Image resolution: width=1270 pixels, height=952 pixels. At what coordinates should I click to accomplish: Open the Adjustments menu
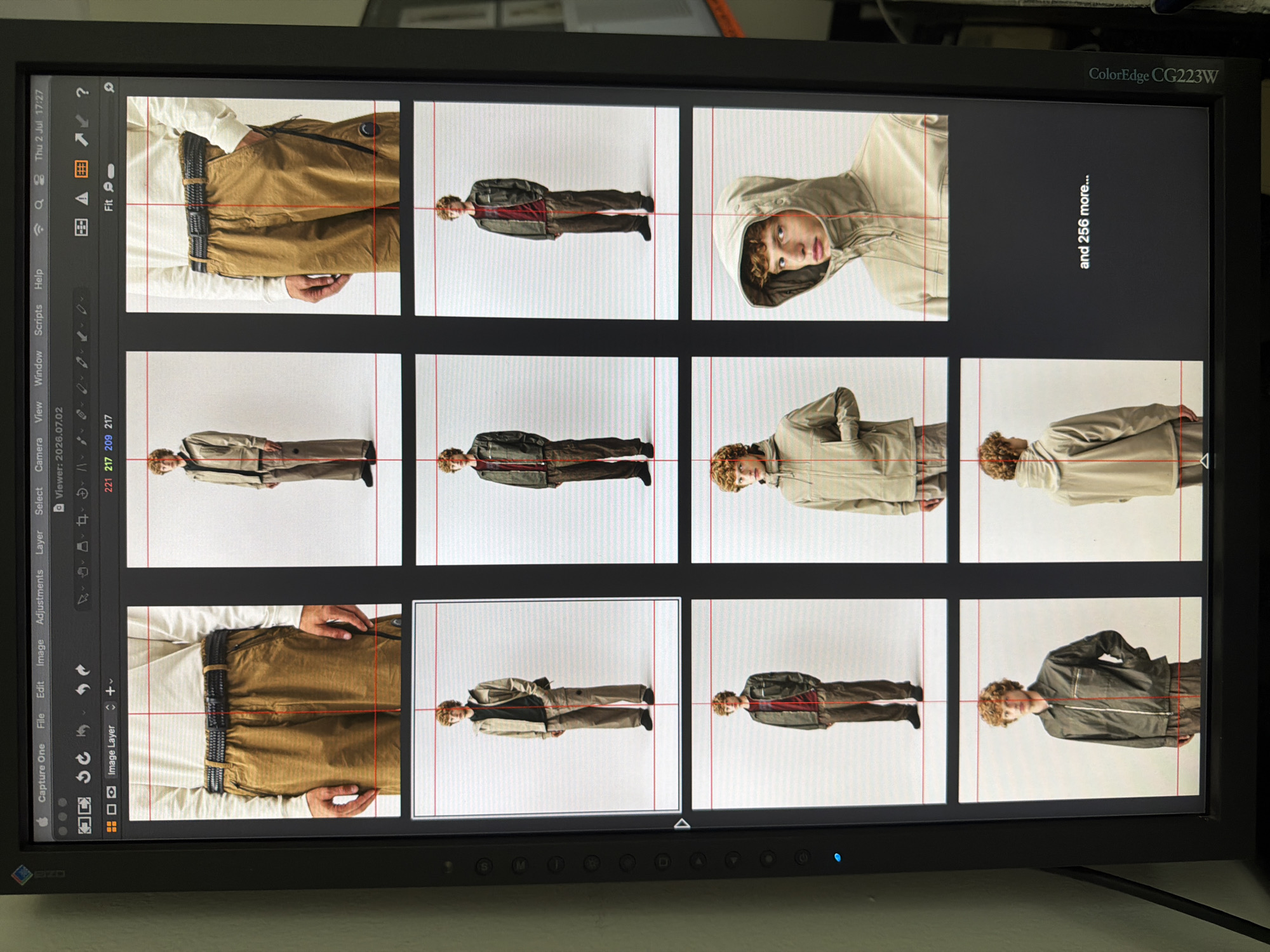tap(39, 597)
